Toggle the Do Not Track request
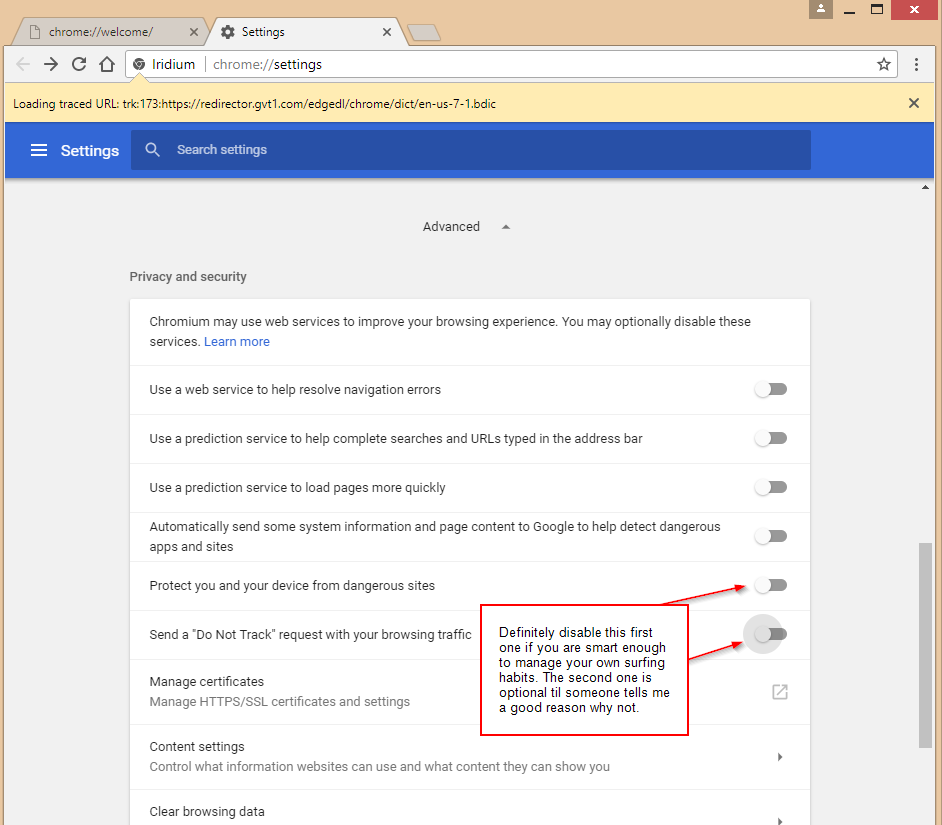942x825 pixels. pos(771,634)
